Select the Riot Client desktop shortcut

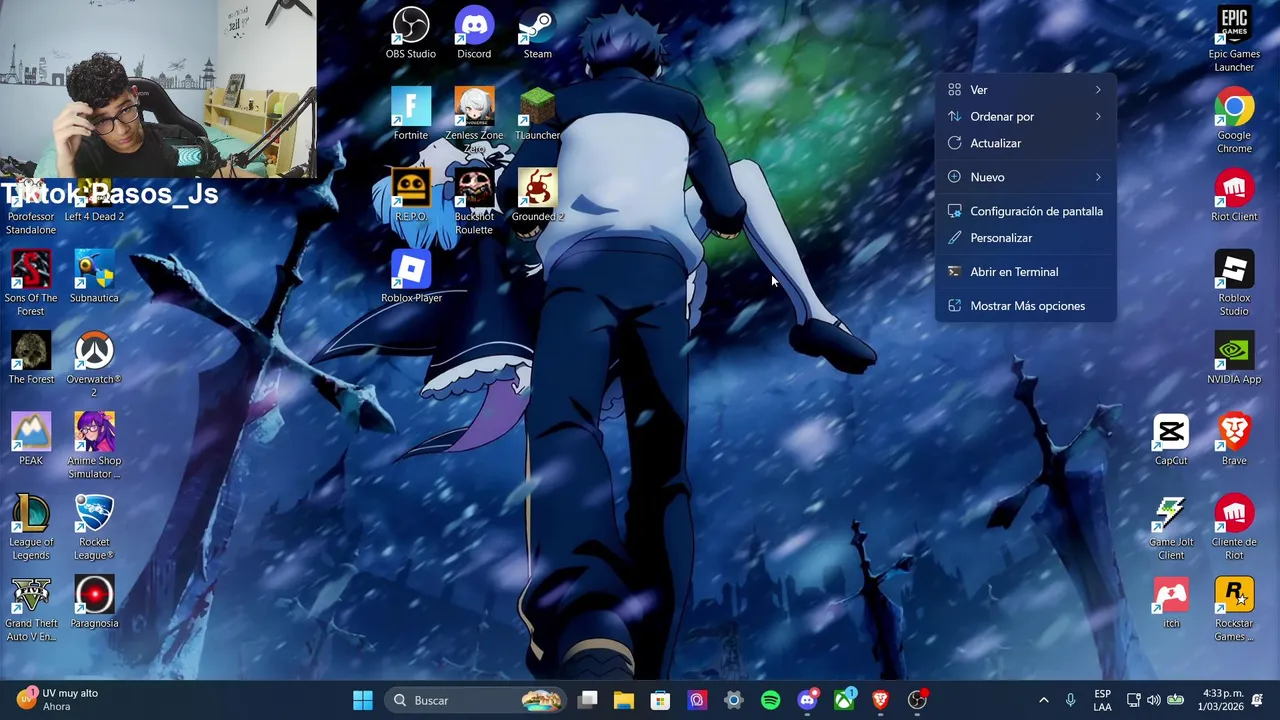click(x=1234, y=196)
